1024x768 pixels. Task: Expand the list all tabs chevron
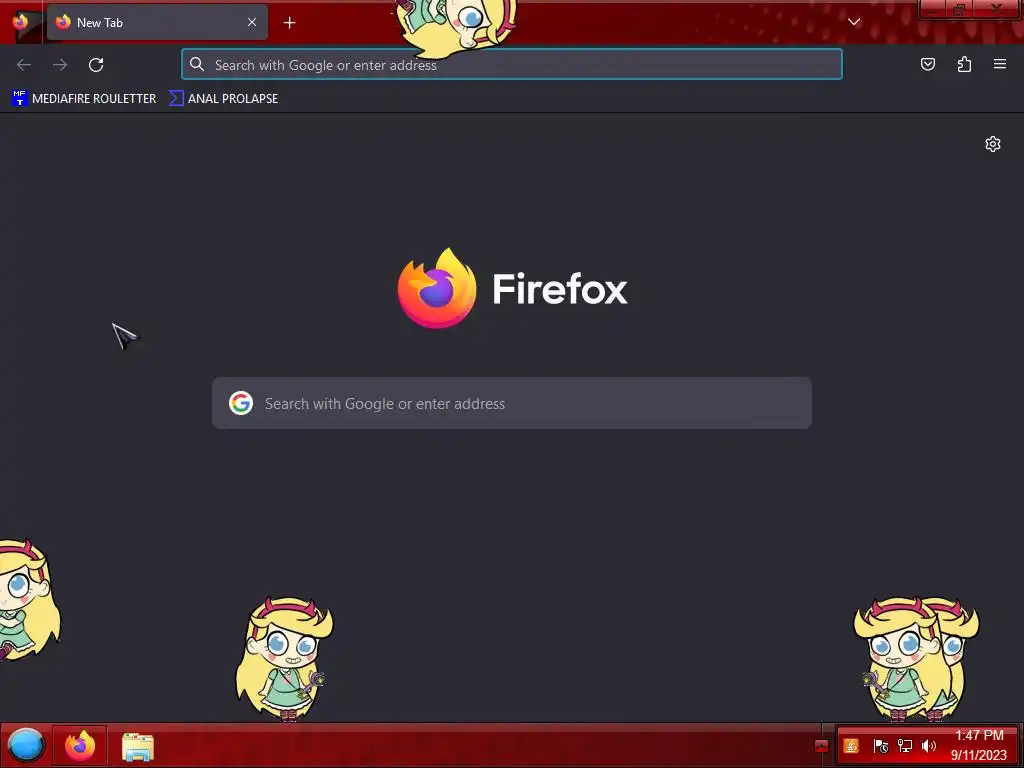click(854, 22)
